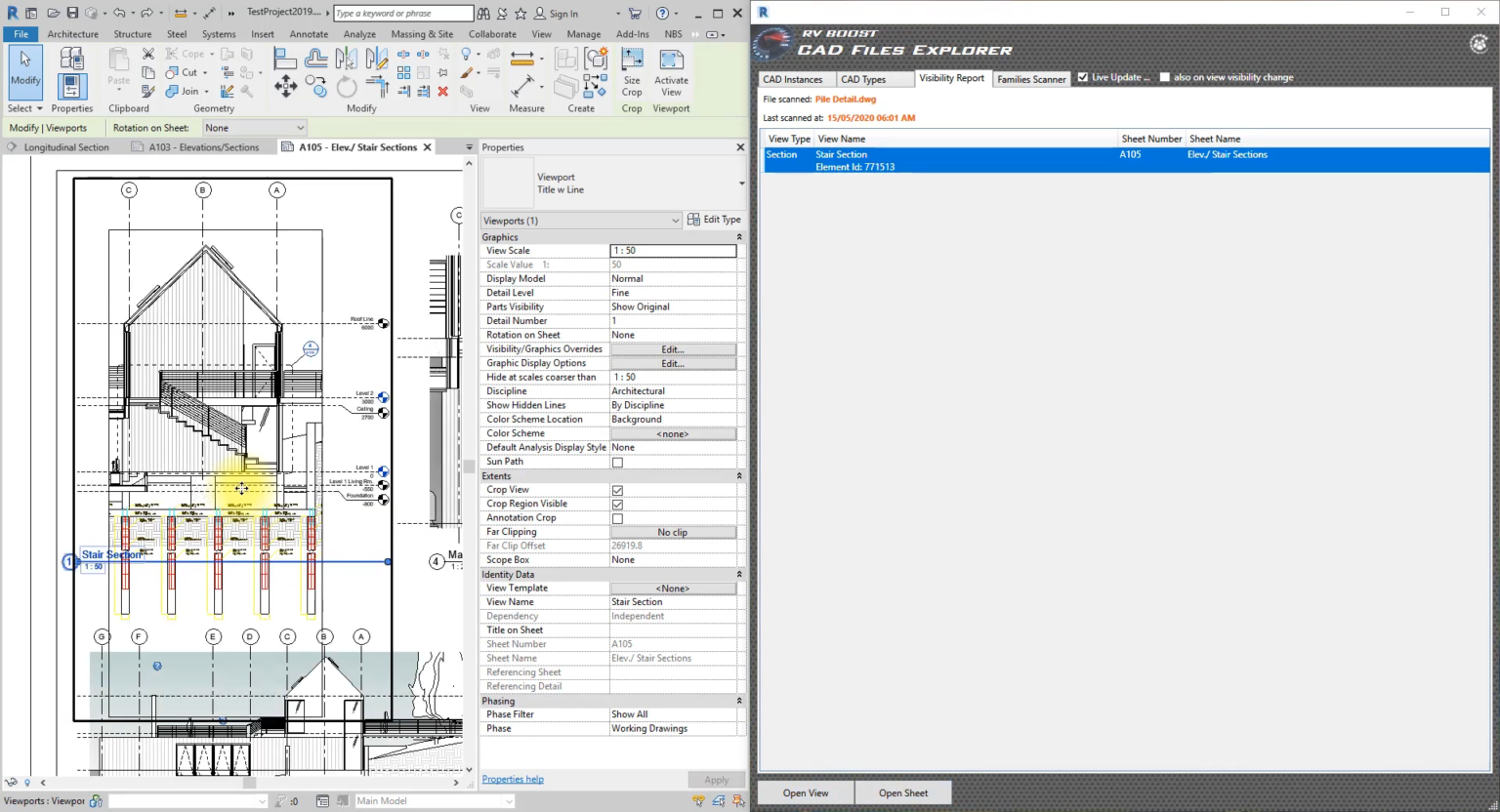Click the RV Boost settings icon
Viewport: 1500px width, 812px height.
(x=1479, y=43)
